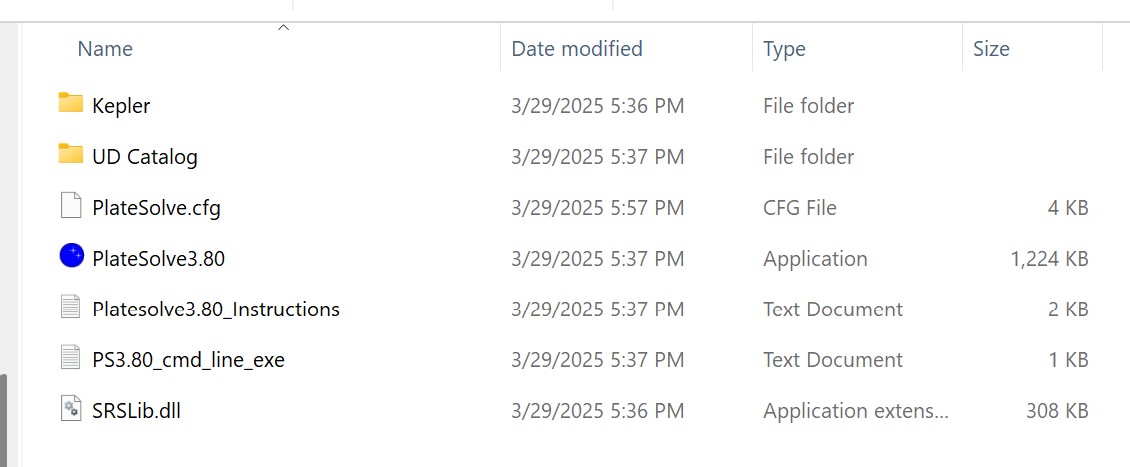Select the UD Catalog folder icon
The width and height of the screenshot is (1130, 467).
click(71, 154)
